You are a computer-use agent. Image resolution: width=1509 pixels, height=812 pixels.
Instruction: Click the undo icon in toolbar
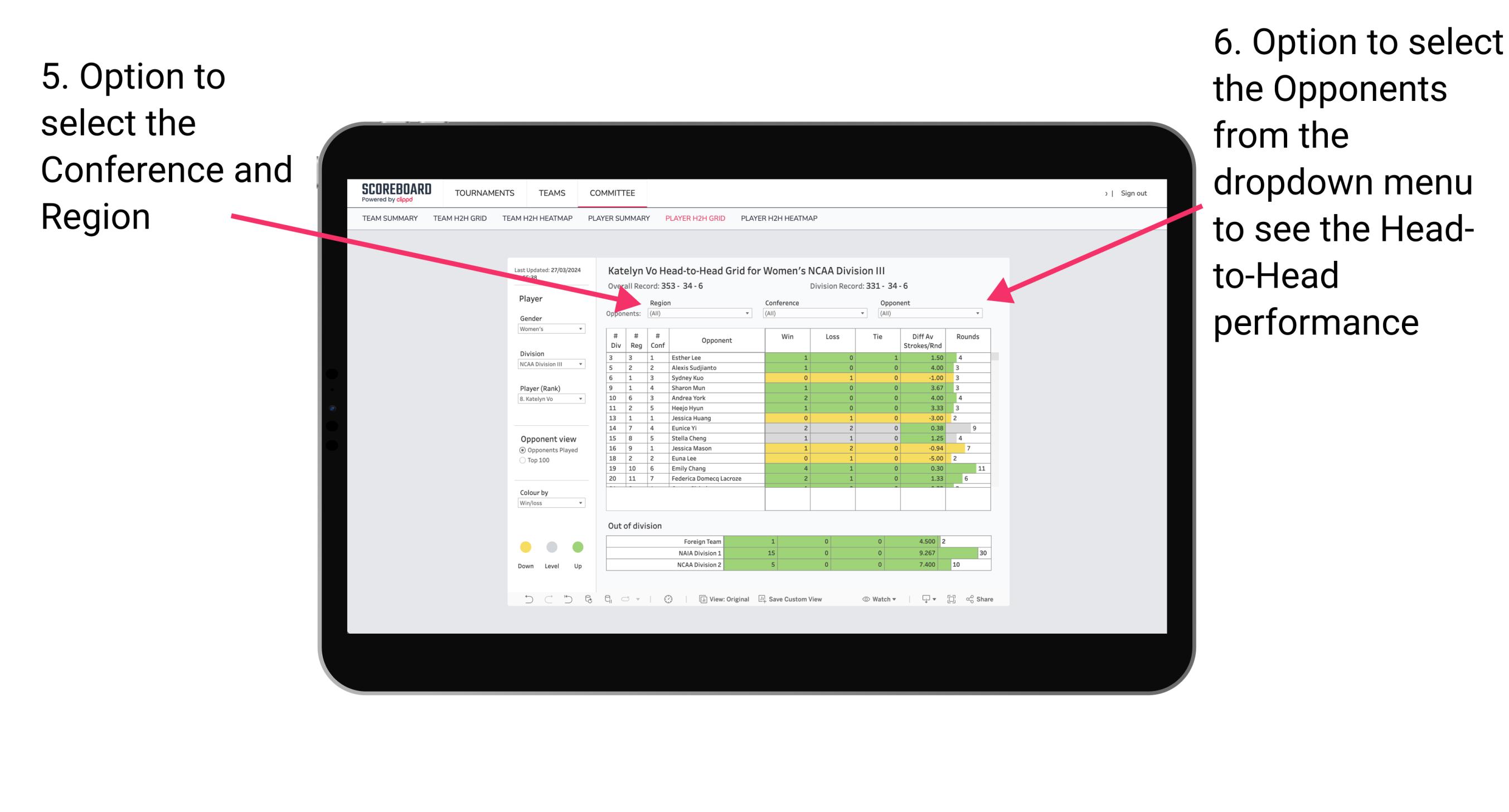click(x=527, y=601)
